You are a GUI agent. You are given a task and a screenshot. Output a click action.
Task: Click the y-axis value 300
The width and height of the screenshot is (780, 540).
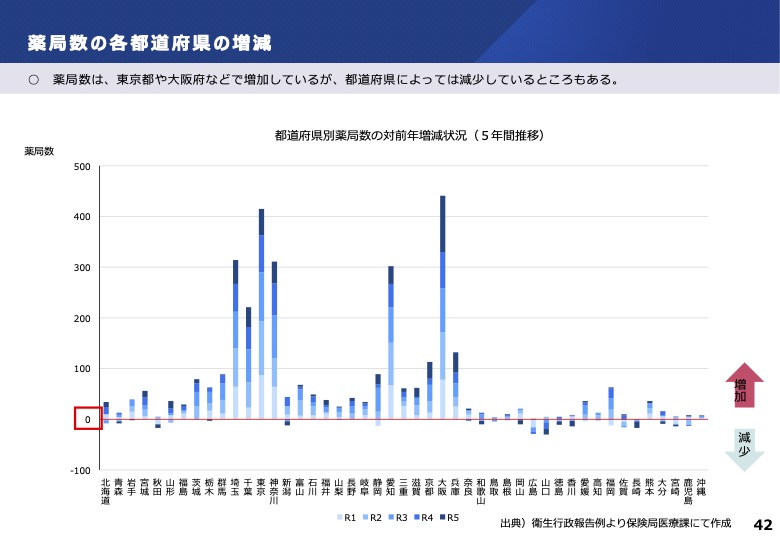point(82,268)
